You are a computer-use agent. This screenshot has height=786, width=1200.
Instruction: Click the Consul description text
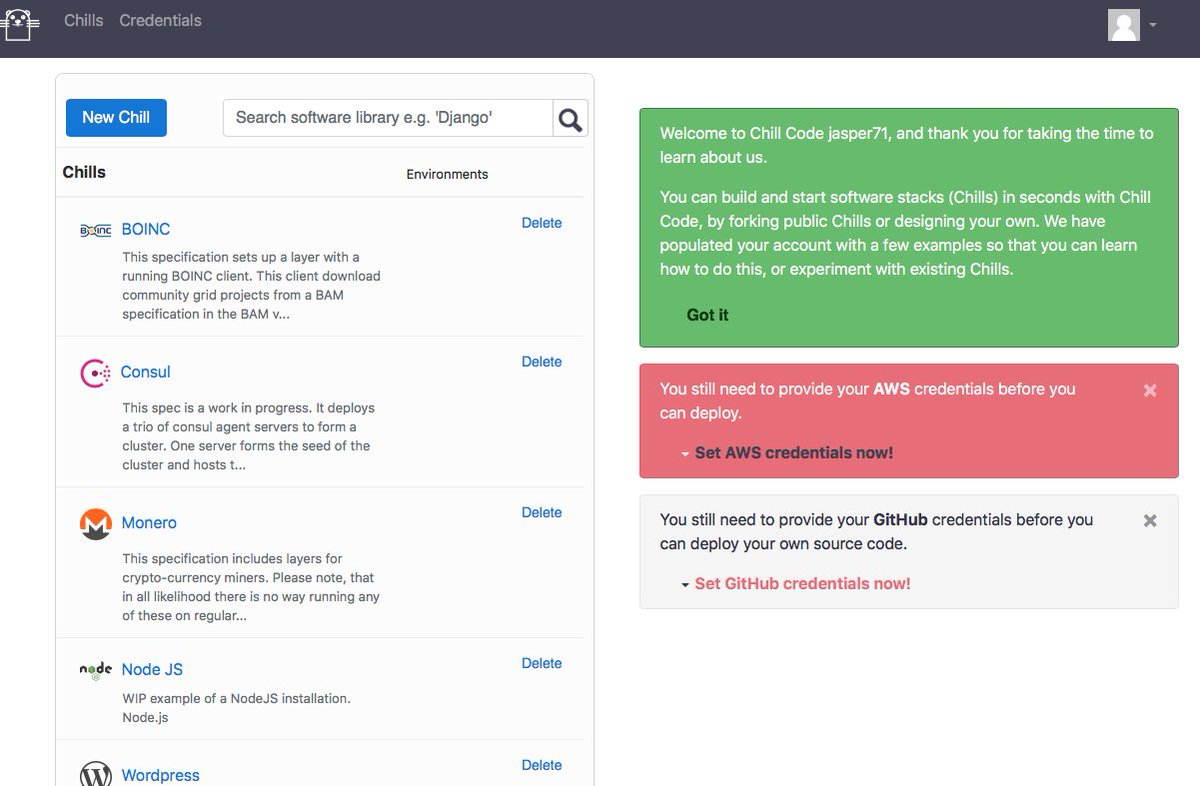[248, 436]
